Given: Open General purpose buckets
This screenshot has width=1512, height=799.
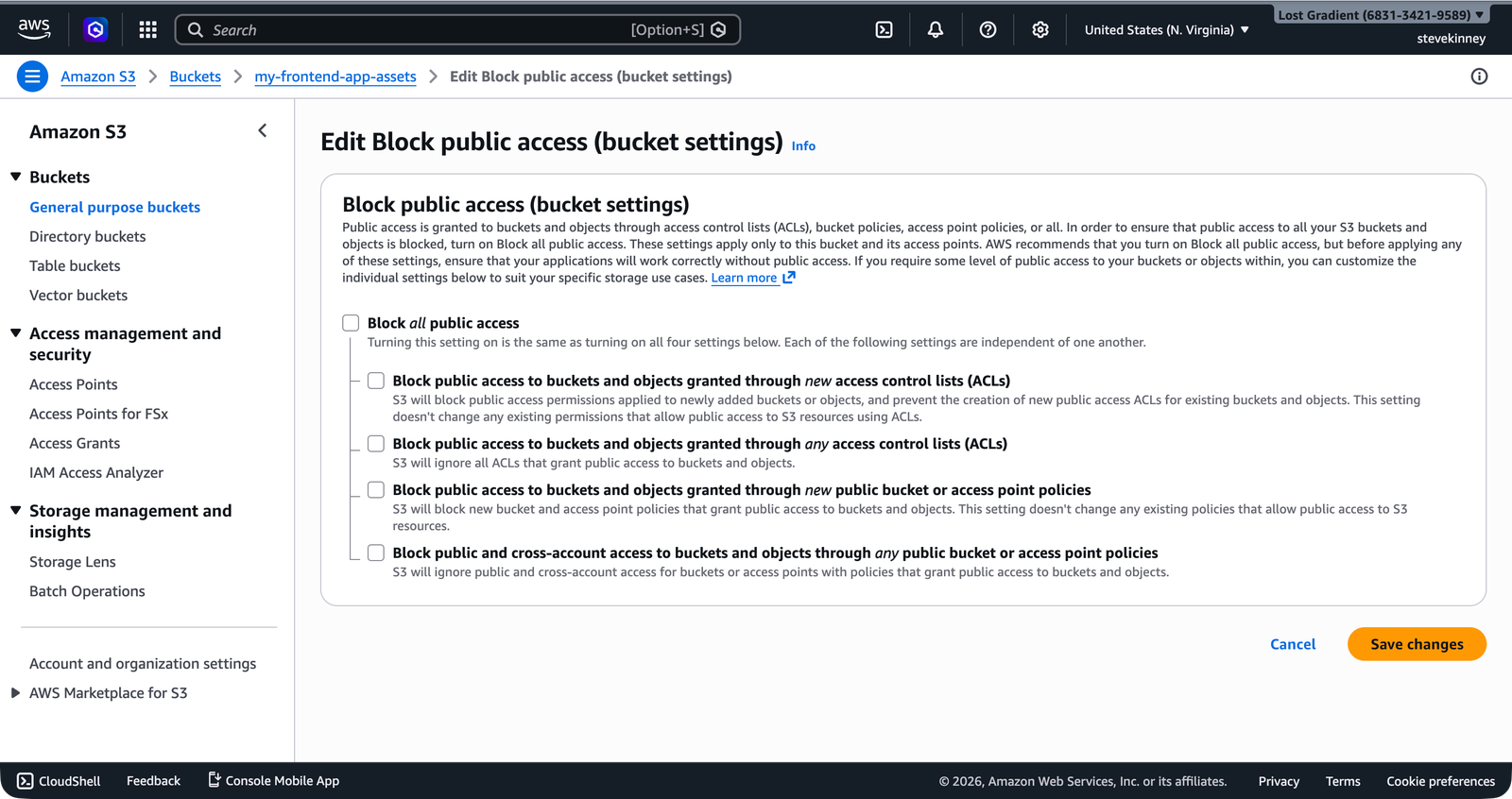Looking at the screenshot, I should pos(114,207).
